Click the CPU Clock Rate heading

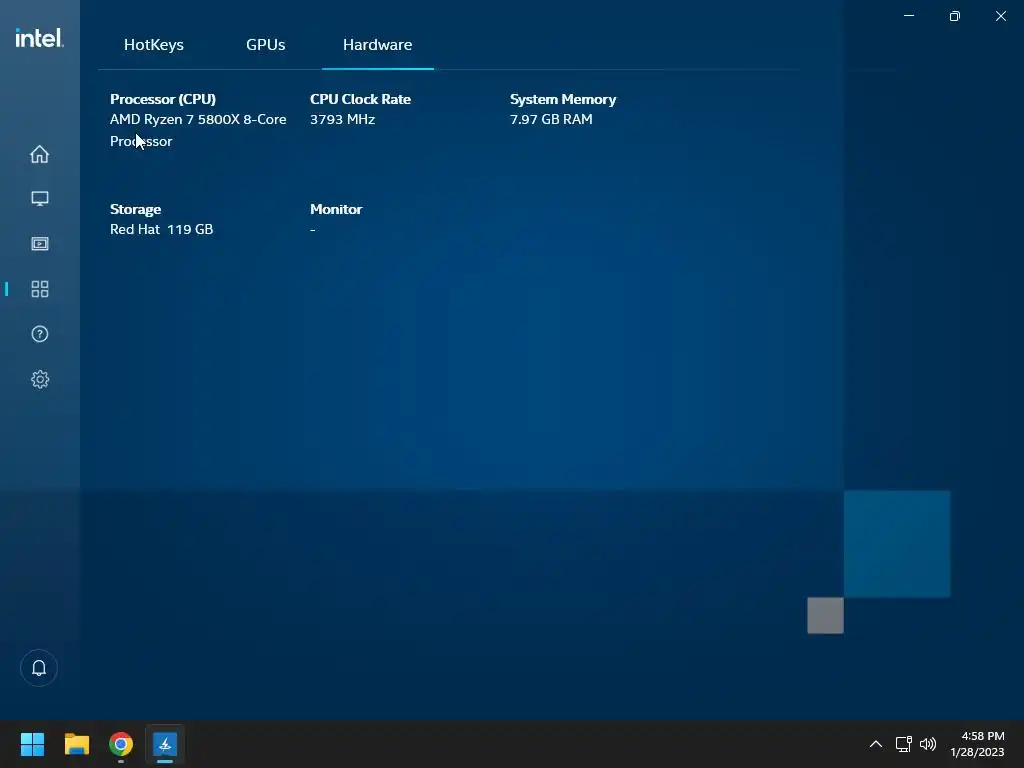(x=360, y=99)
